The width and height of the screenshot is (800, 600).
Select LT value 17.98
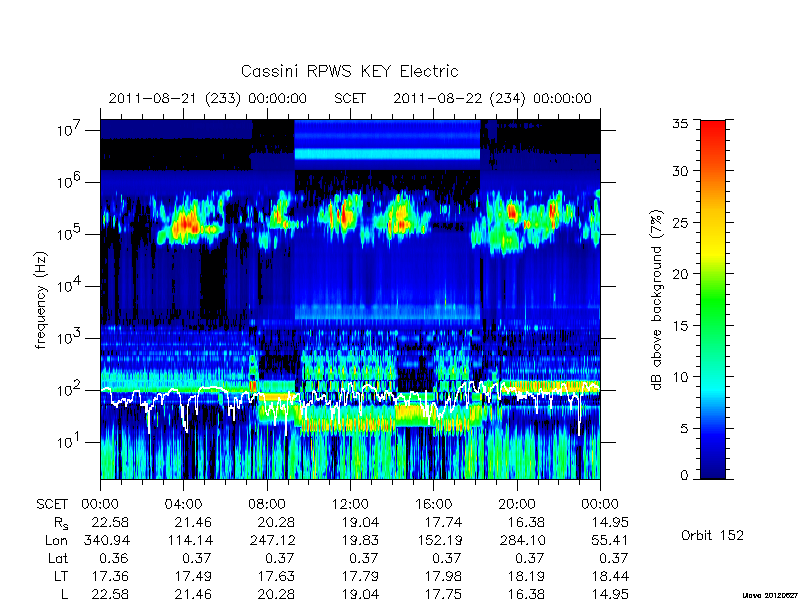point(442,576)
